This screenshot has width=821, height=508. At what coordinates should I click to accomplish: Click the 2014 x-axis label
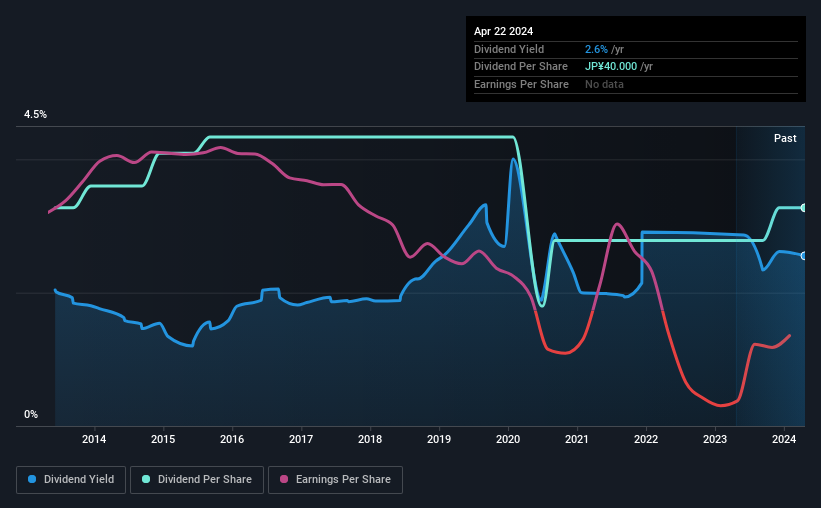pyautogui.click(x=94, y=439)
